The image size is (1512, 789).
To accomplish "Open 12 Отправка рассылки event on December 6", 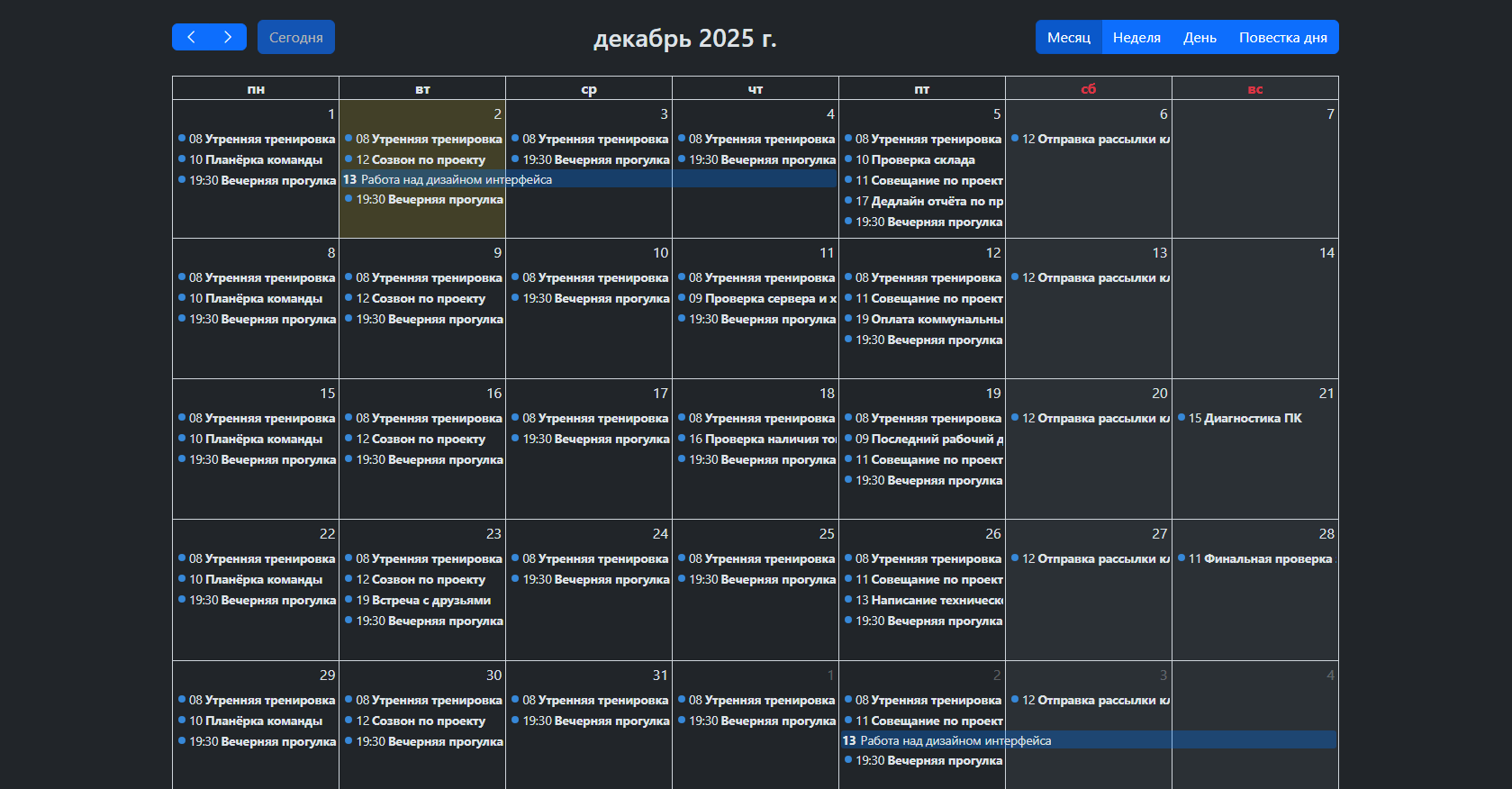I will 1089,139.
